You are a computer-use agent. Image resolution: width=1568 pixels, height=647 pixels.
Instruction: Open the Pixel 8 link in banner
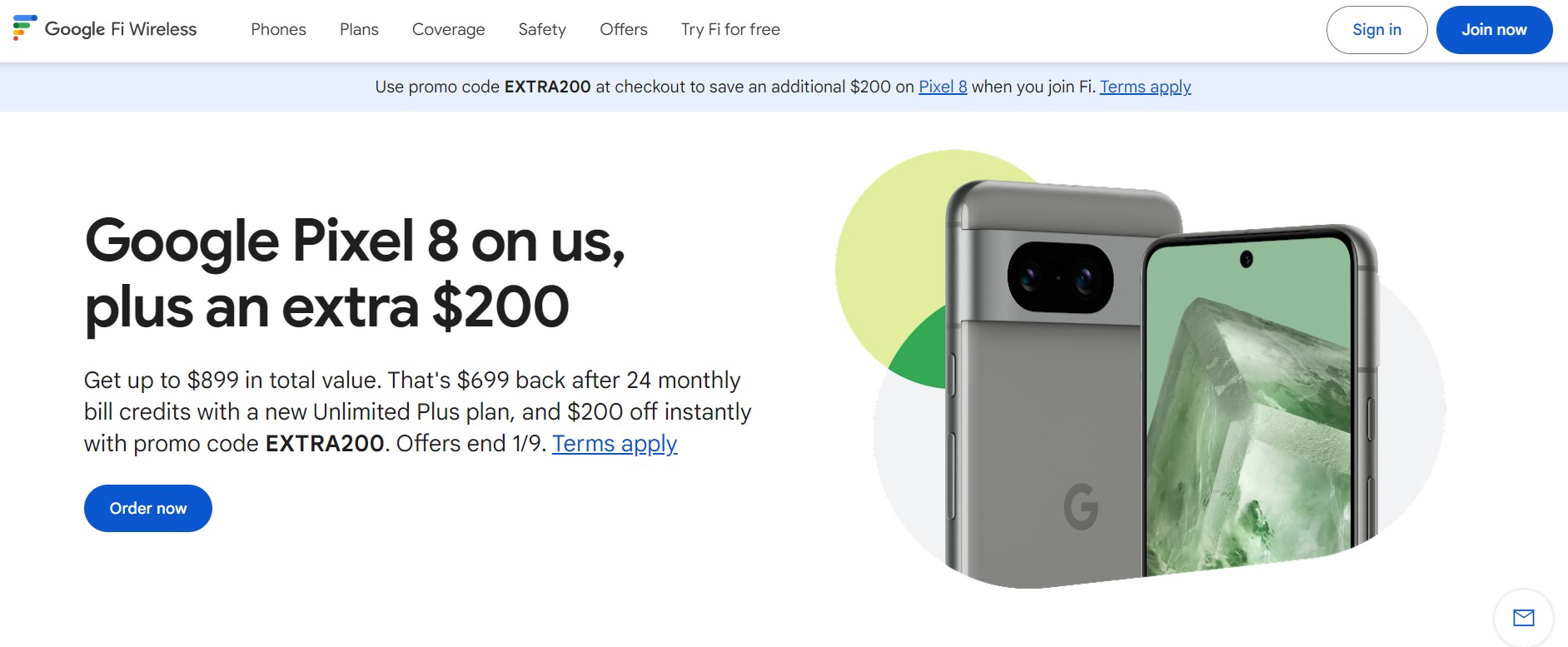pos(943,87)
